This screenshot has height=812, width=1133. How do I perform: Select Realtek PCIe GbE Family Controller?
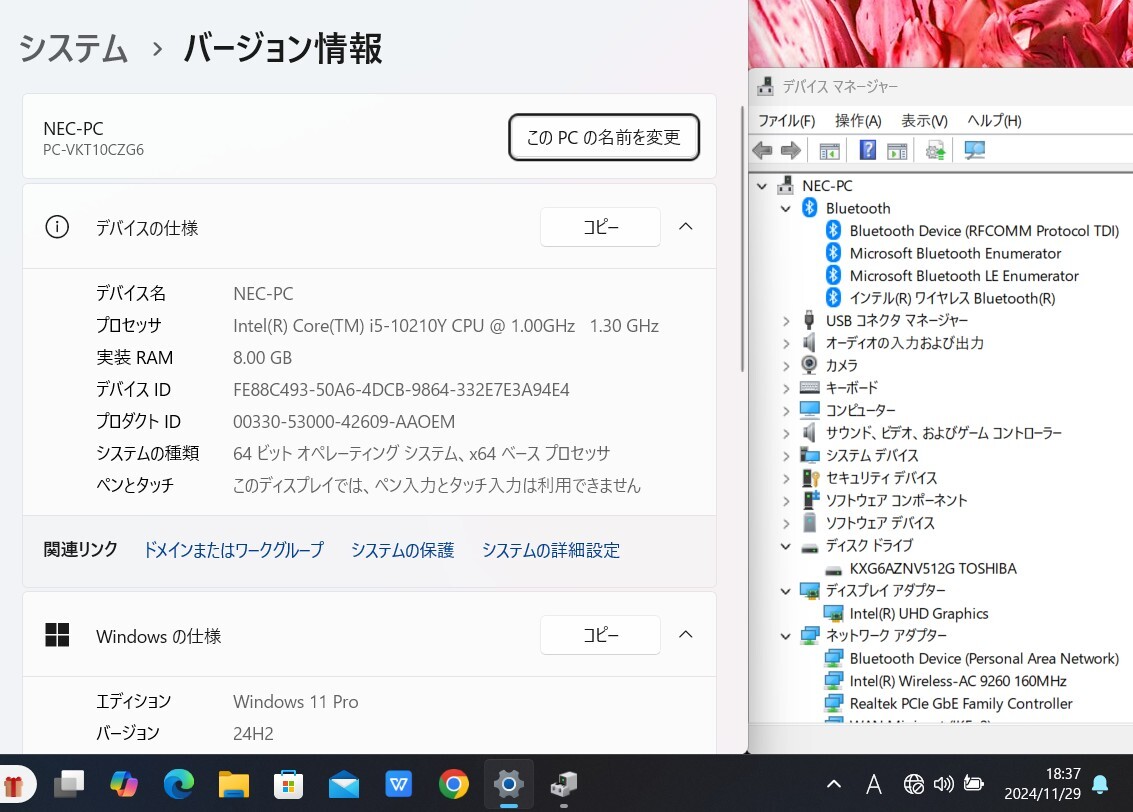(960, 703)
